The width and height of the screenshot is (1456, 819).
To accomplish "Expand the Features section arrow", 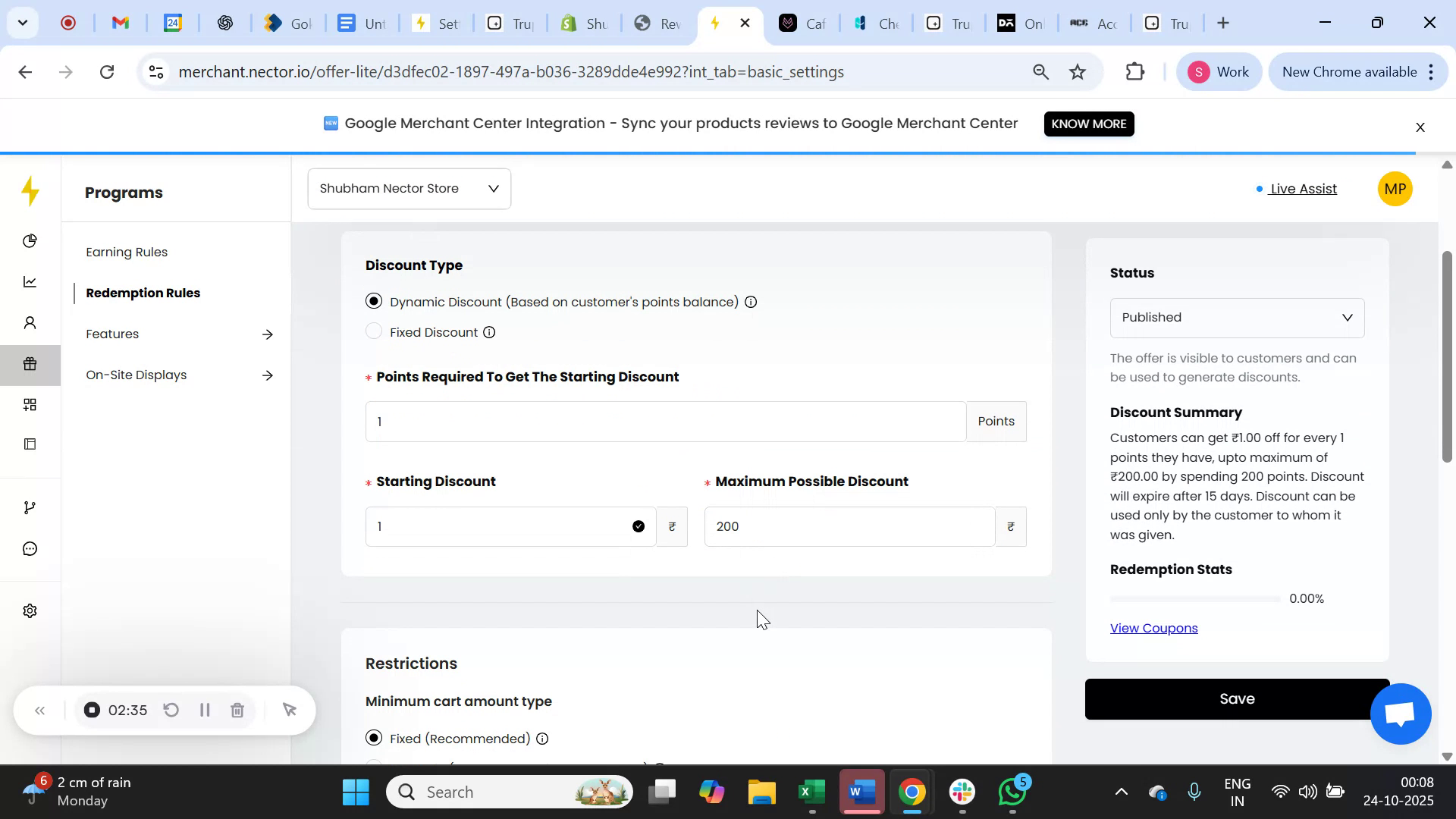I will [x=268, y=334].
